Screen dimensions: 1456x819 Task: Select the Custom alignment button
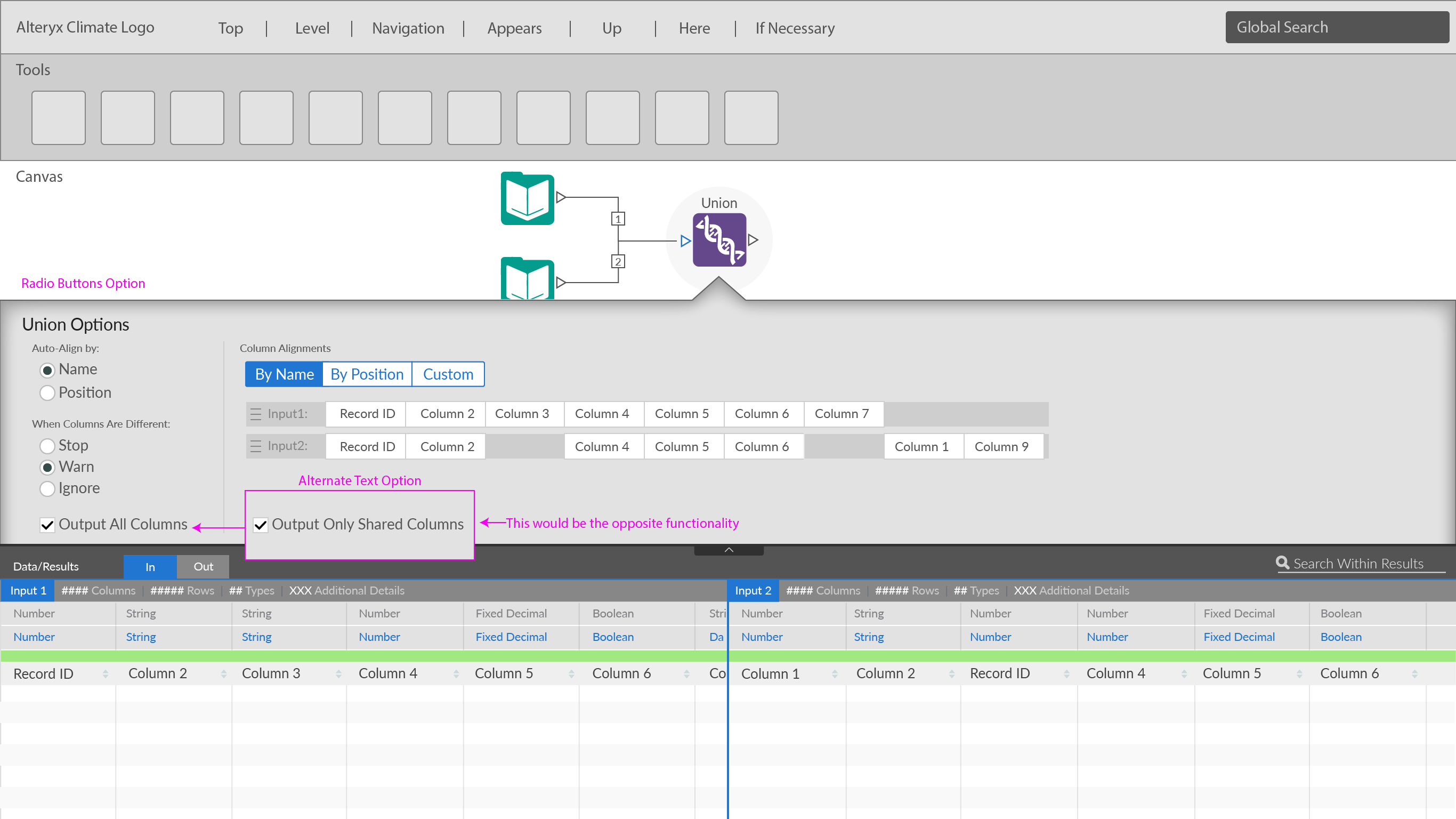pos(448,374)
